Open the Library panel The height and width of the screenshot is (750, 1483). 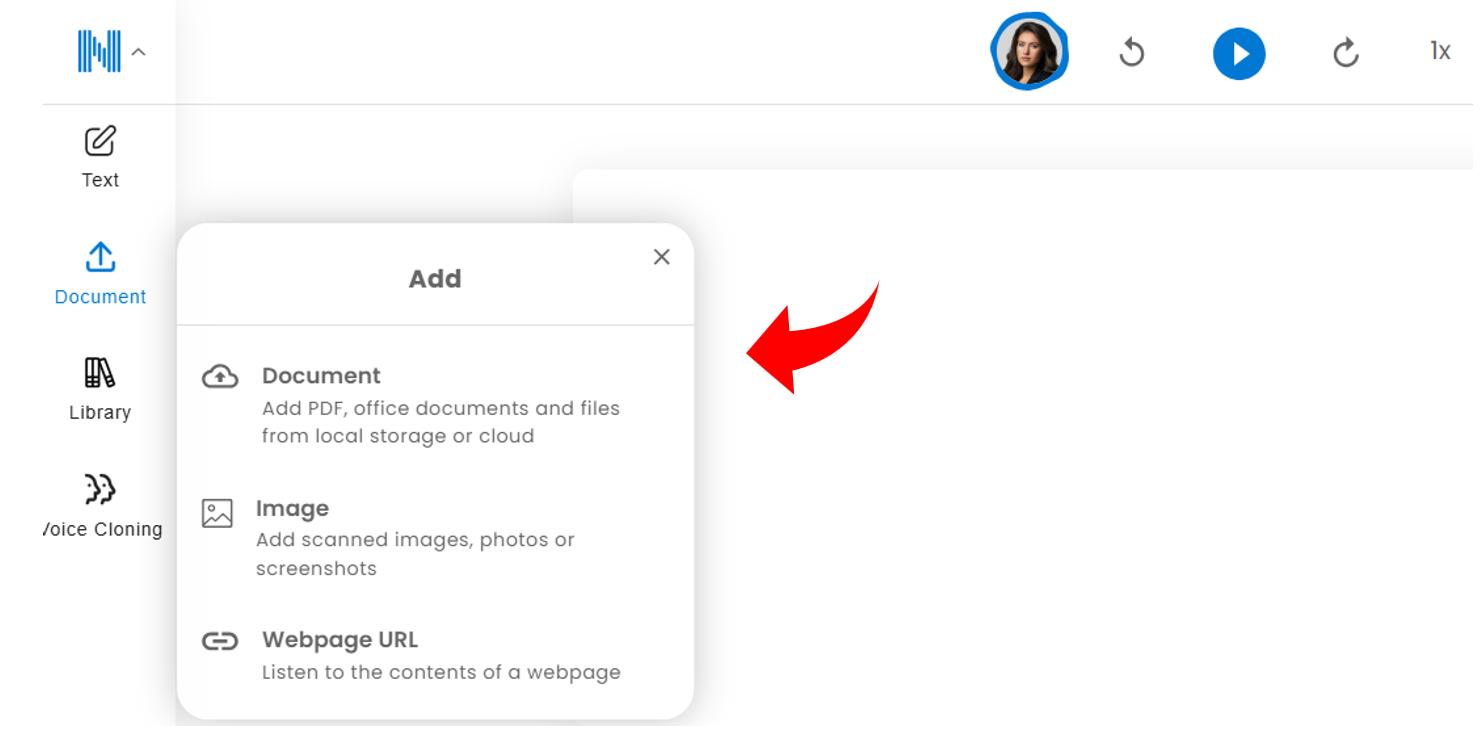click(x=98, y=390)
